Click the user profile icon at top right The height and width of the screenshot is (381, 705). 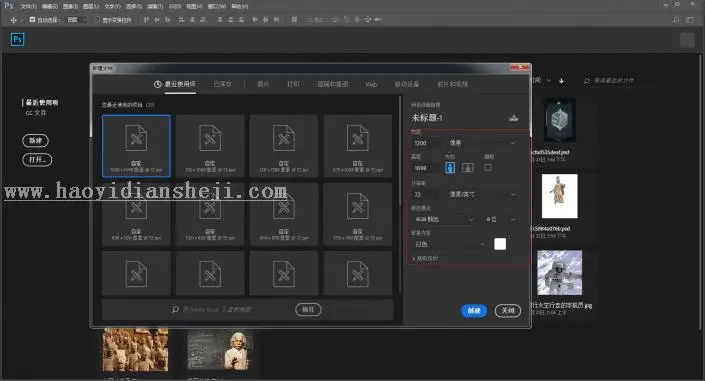(x=687, y=40)
